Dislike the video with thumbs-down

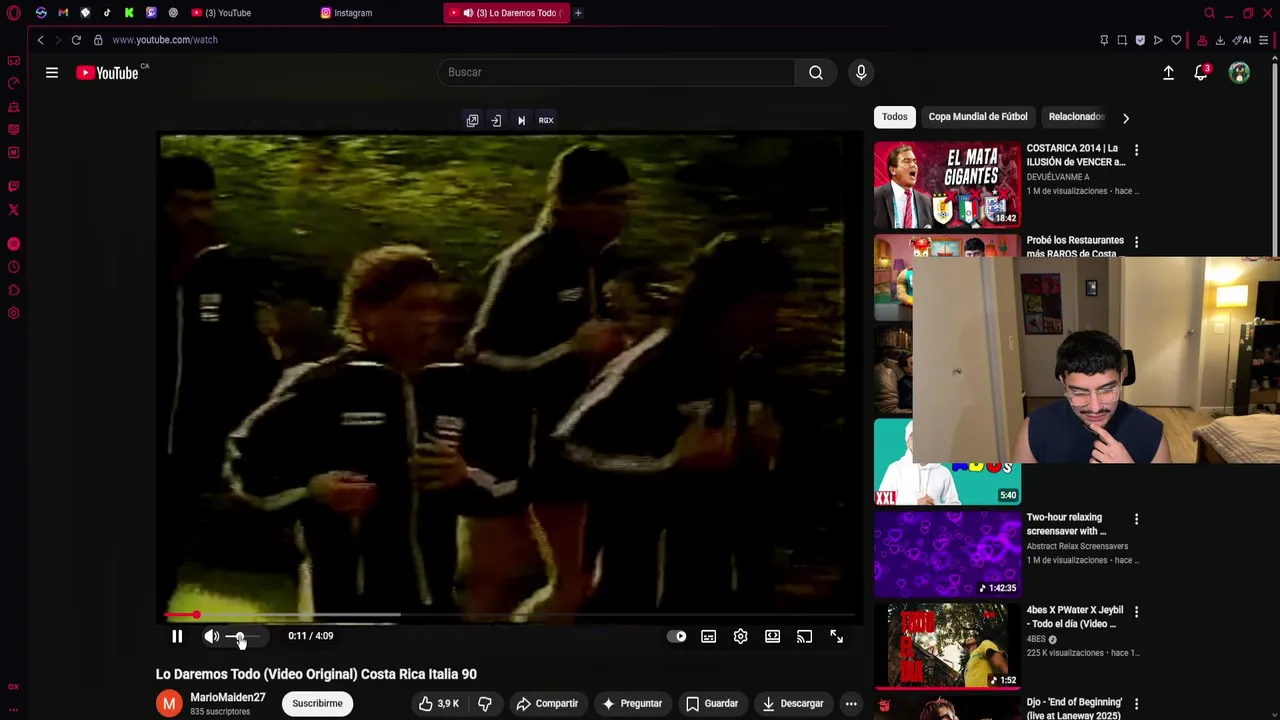(x=485, y=704)
